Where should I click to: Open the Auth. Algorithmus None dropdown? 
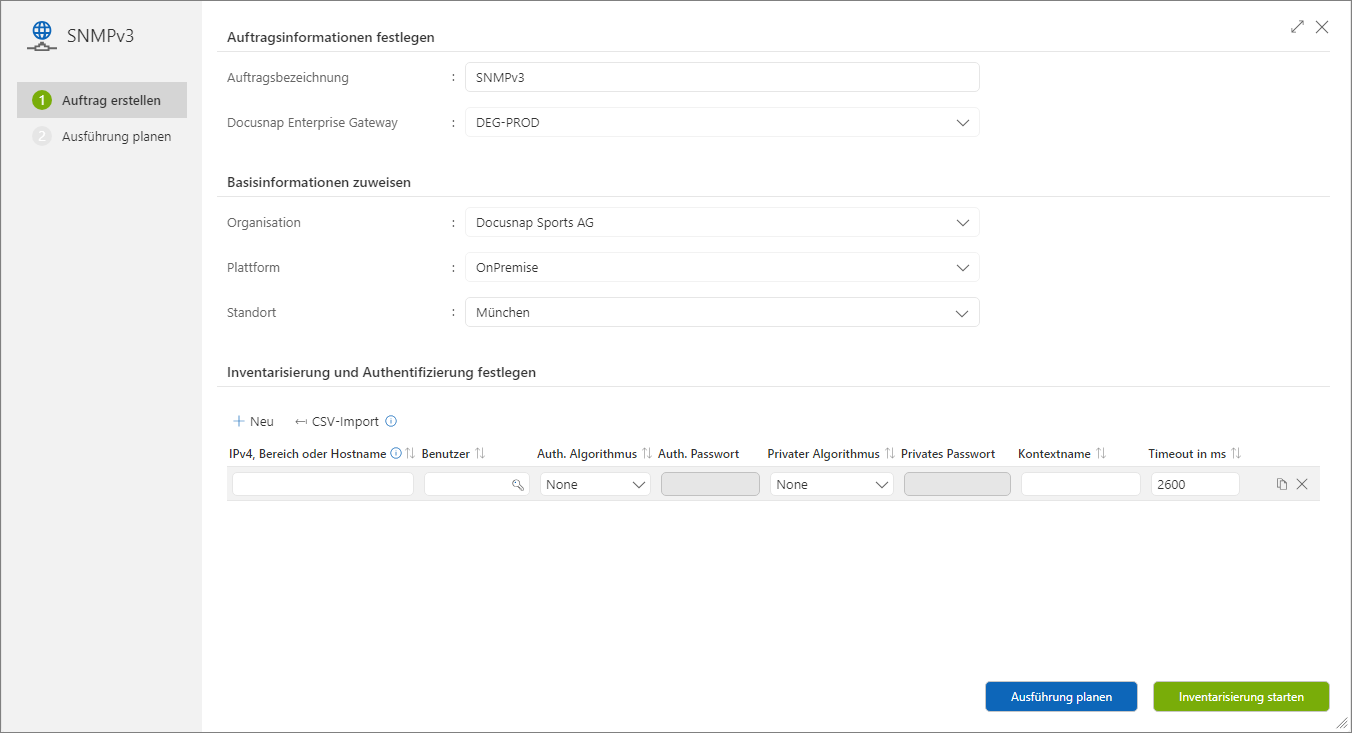(x=596, y=485)
